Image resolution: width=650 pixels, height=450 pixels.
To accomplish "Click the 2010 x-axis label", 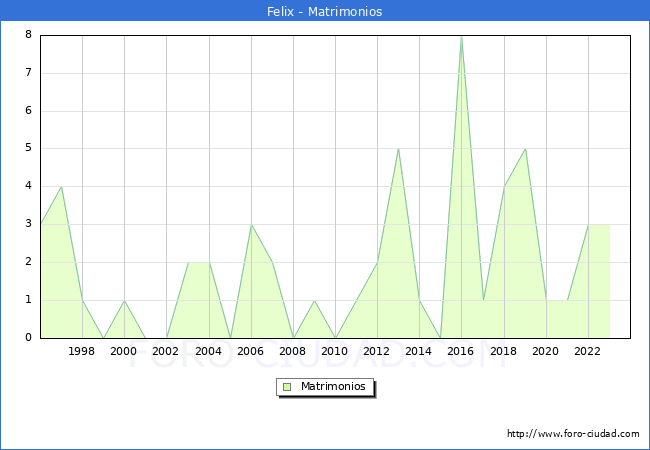I will point(335,351).
